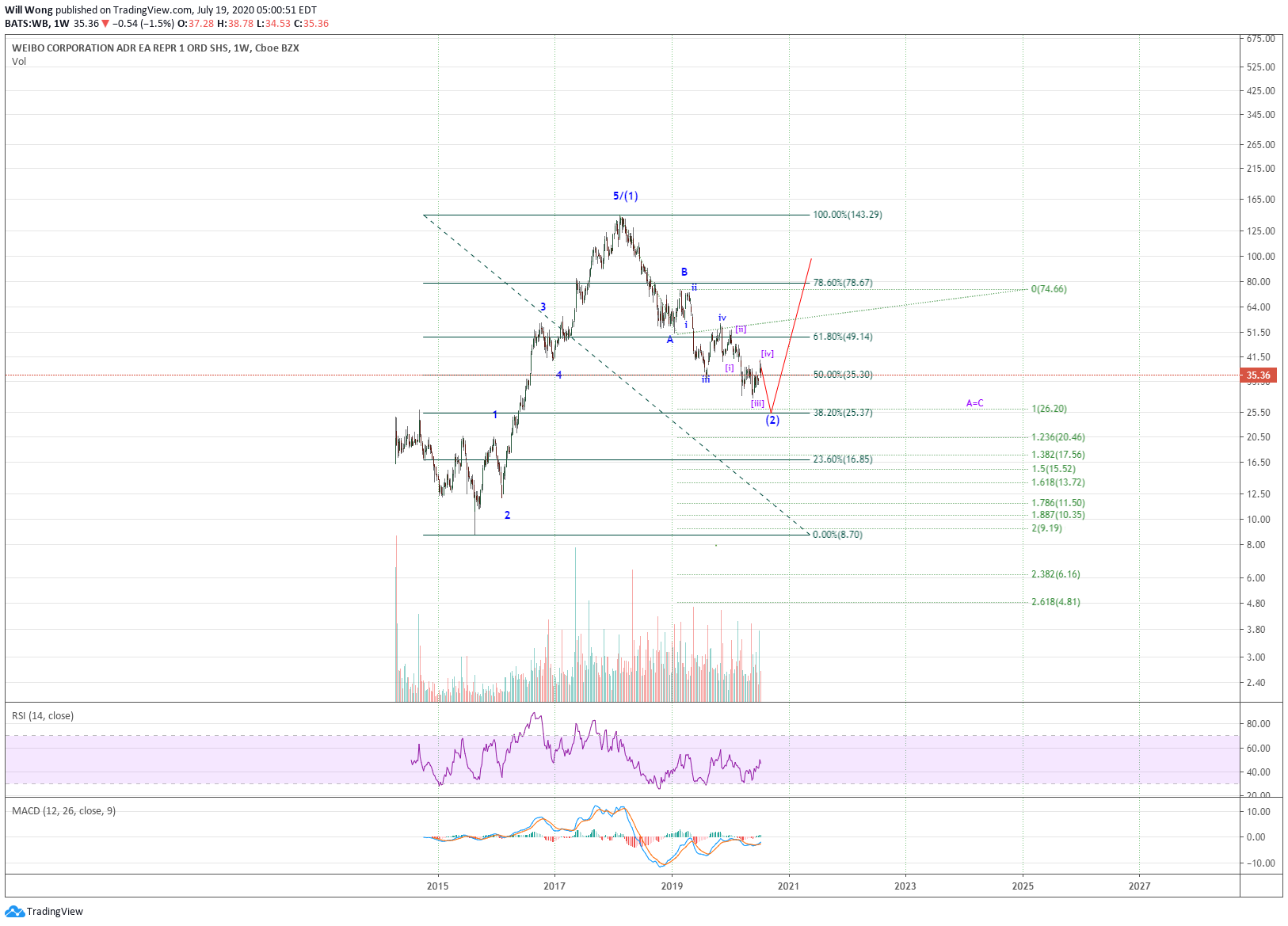The height and width of the screenshot is (926, 1288).
Task: Click the 2025 time axis label
Action: pos(1023,886)
